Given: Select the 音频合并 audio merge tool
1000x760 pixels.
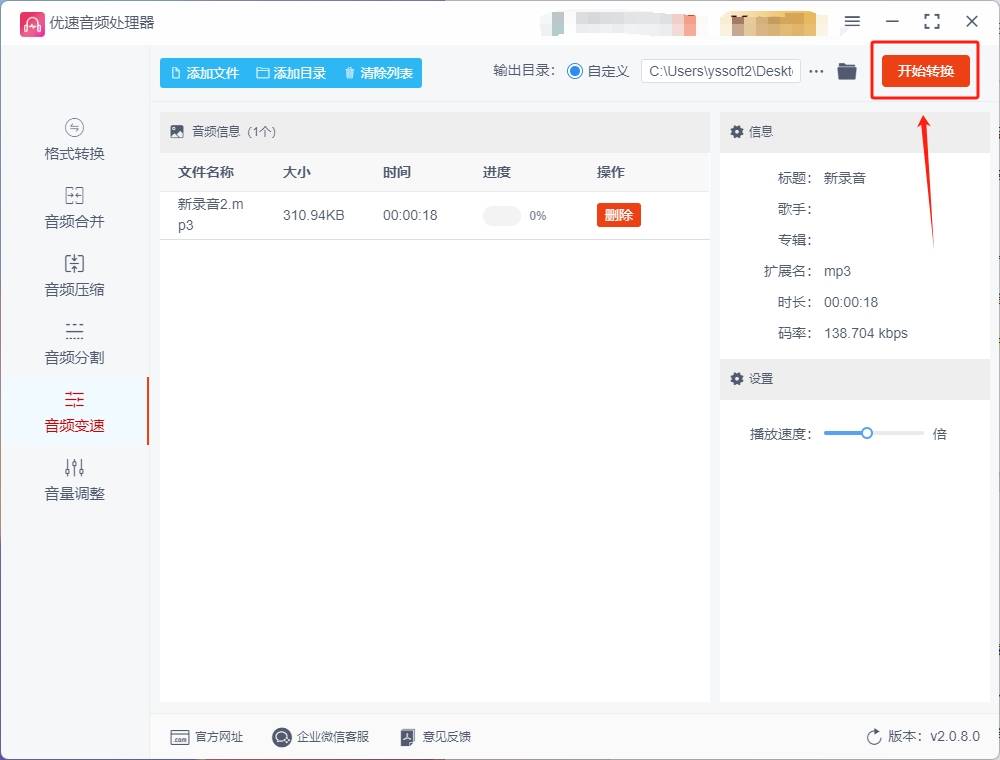Looking at the screenshot, I should [74, 208].
